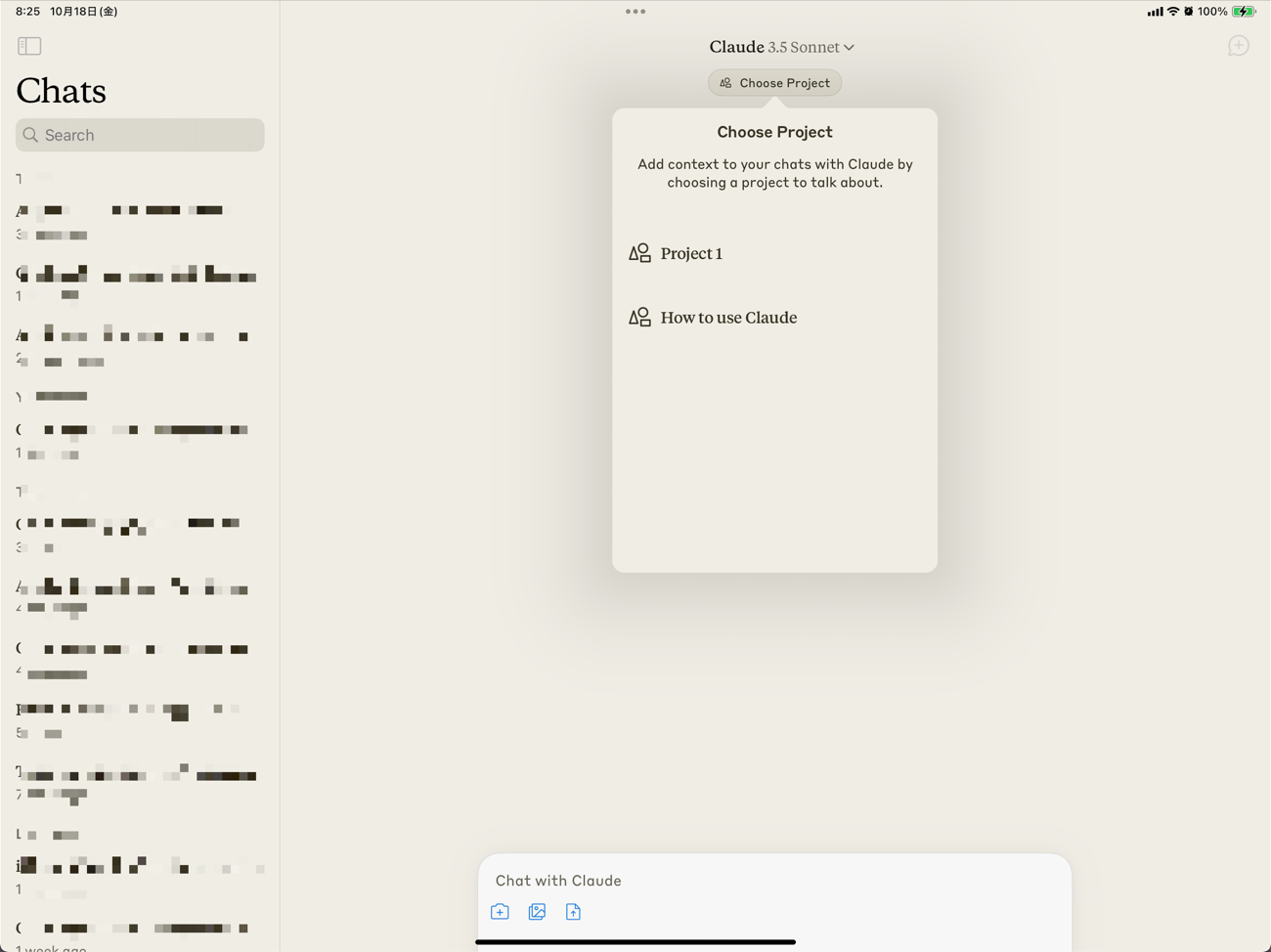This screenshot has width=1271, height=952.
Task: Click the Project 1 shapes icon
Action: pyautogui.click(x=639, y=253)
